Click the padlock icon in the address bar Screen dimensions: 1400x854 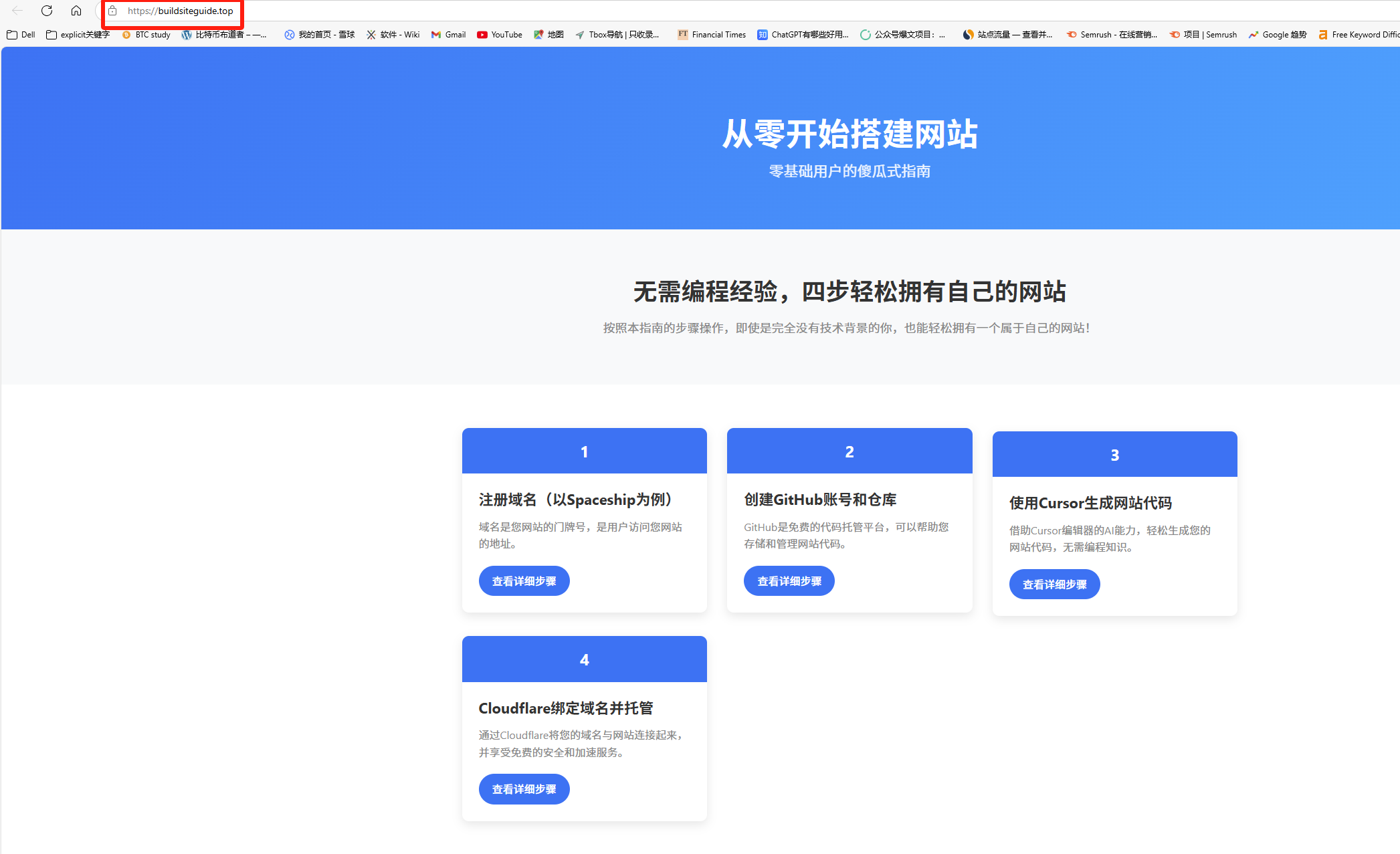pos(112,11)
